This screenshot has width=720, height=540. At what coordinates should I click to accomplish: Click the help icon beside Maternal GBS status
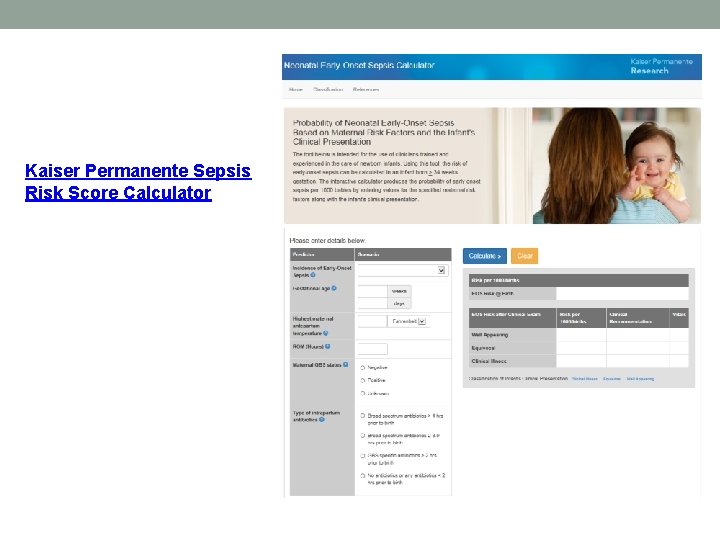click(x=345, y=365)
